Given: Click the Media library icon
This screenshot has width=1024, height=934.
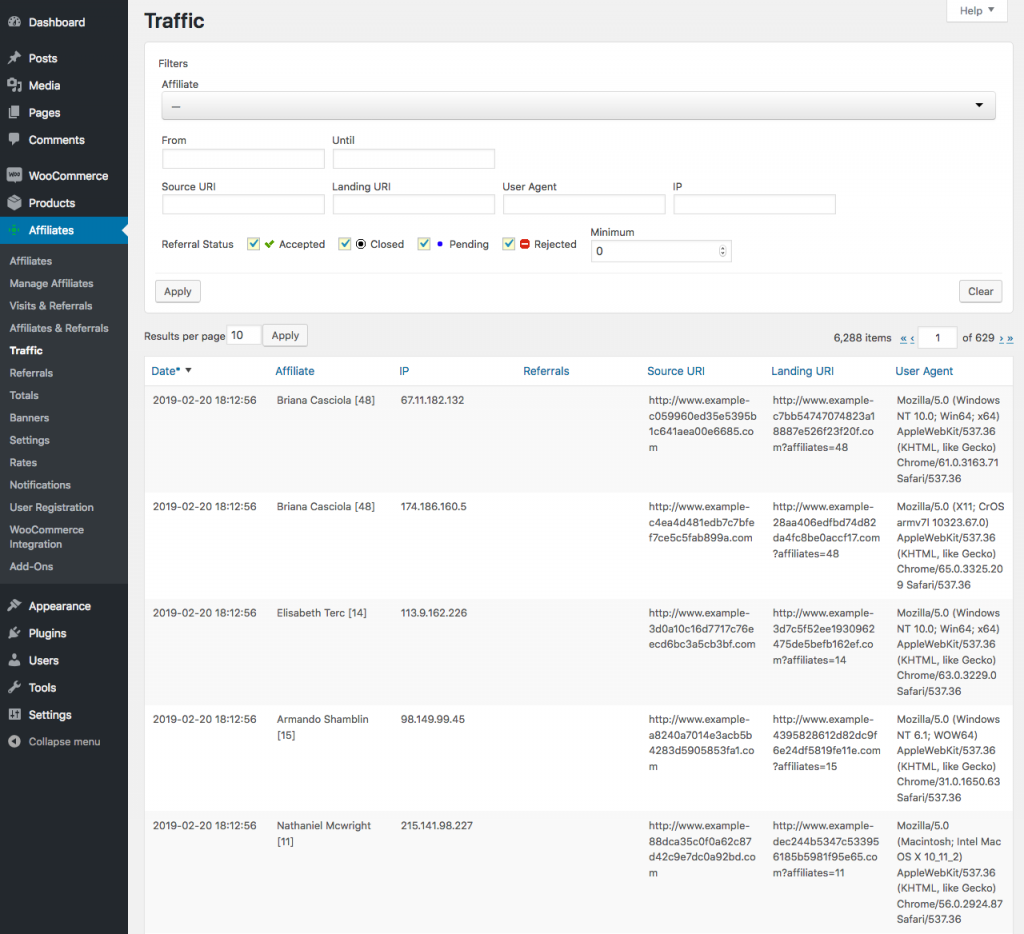Looking at the screenshot, I should pyautogui.click(x=14, y=86).
